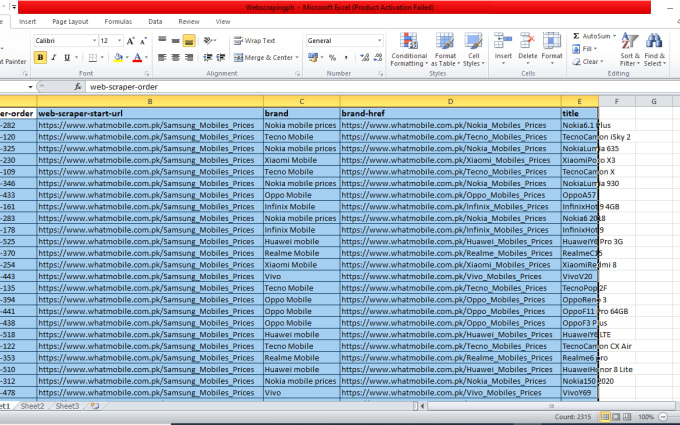Toggle Italic formatting

pos(54,57)
